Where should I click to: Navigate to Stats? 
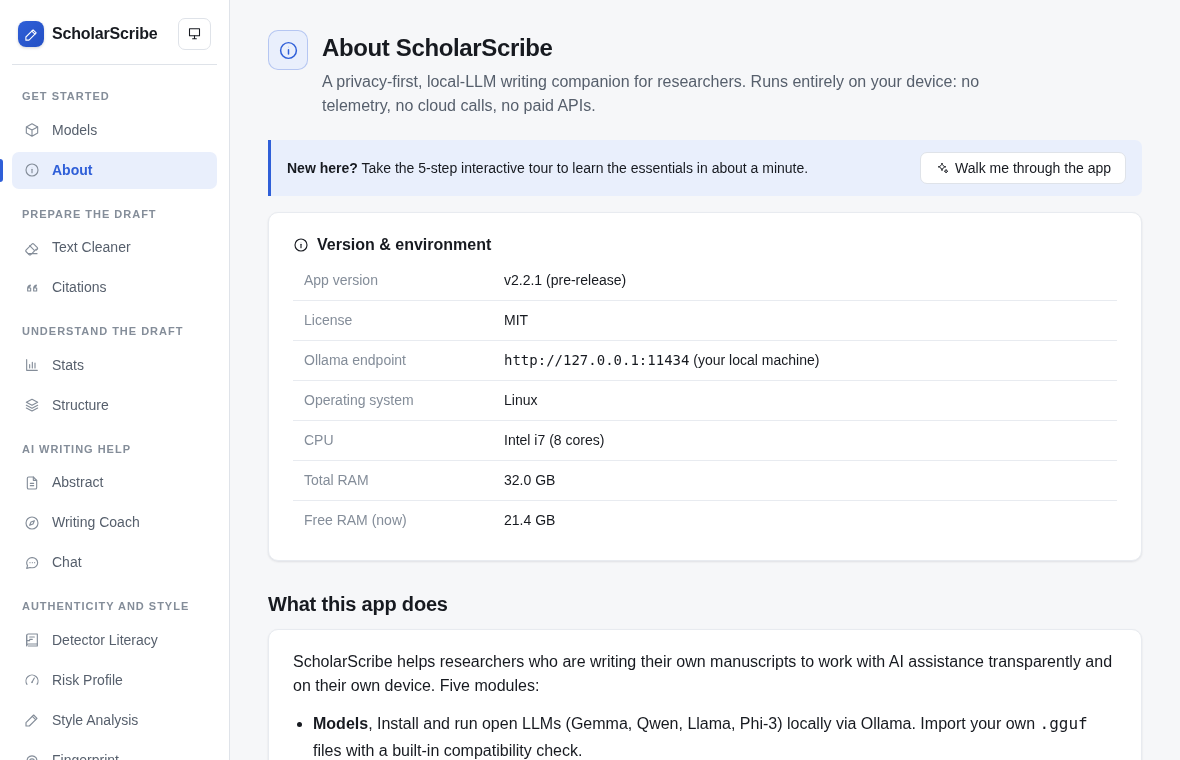(x=114, y=365)
